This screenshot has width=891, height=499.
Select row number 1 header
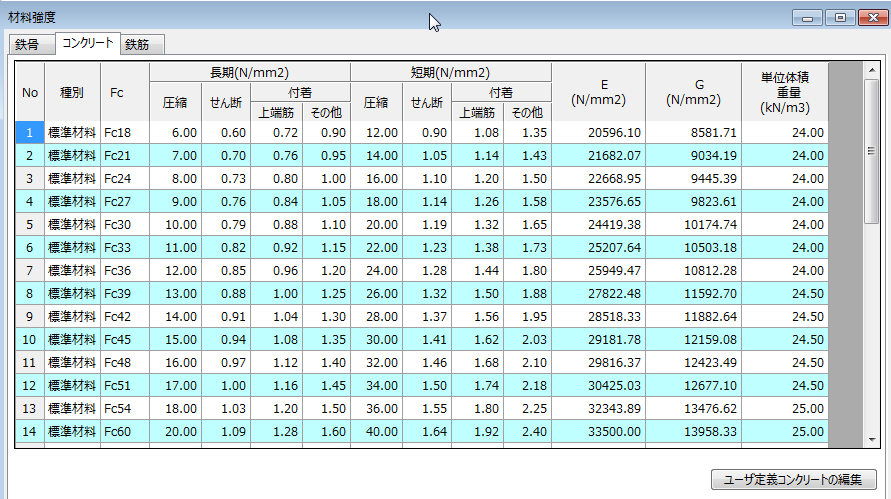coord(30,132)
